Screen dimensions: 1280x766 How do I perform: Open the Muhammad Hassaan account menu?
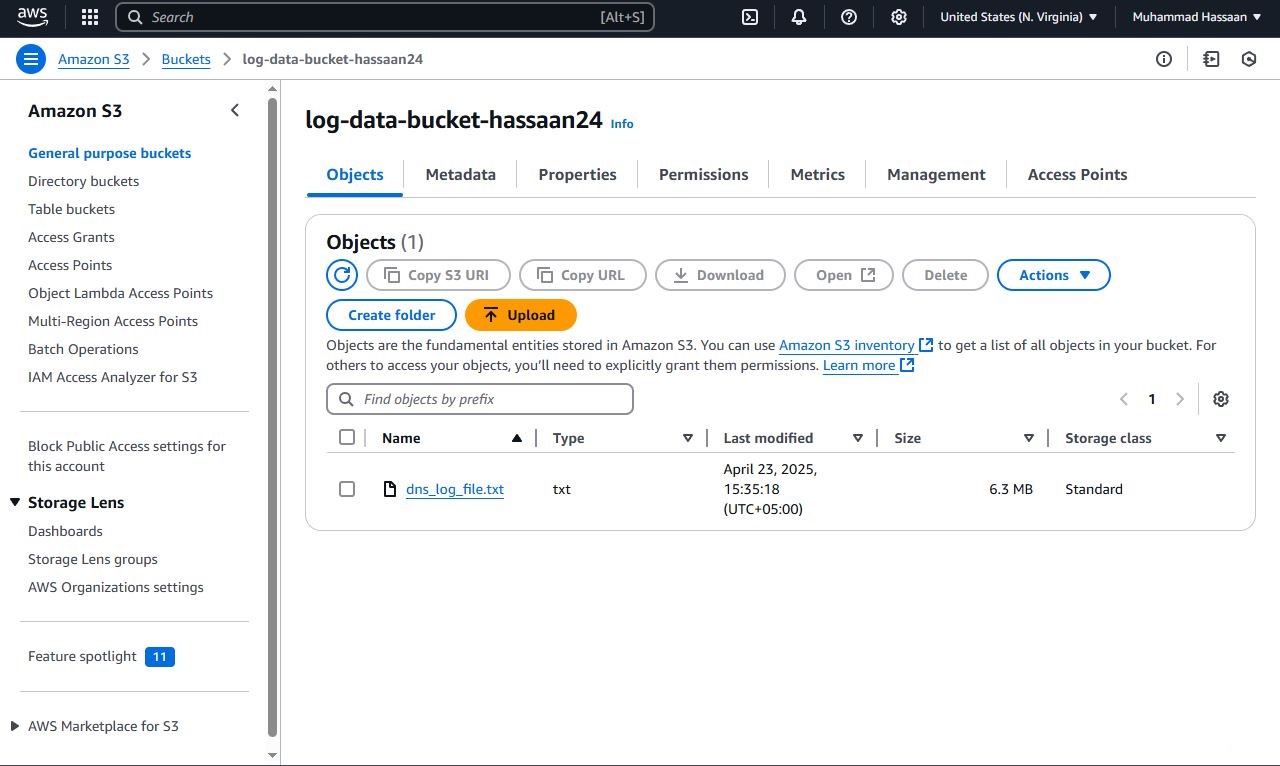1197,17
